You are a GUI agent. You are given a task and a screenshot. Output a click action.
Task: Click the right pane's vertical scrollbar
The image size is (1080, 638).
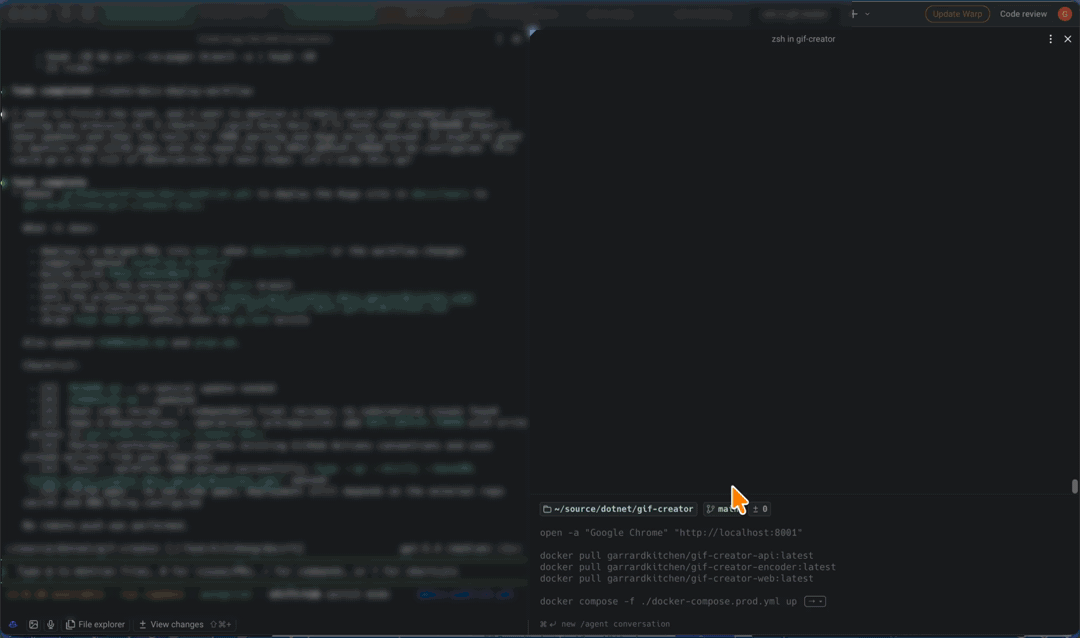click(x=1074, y=485)
